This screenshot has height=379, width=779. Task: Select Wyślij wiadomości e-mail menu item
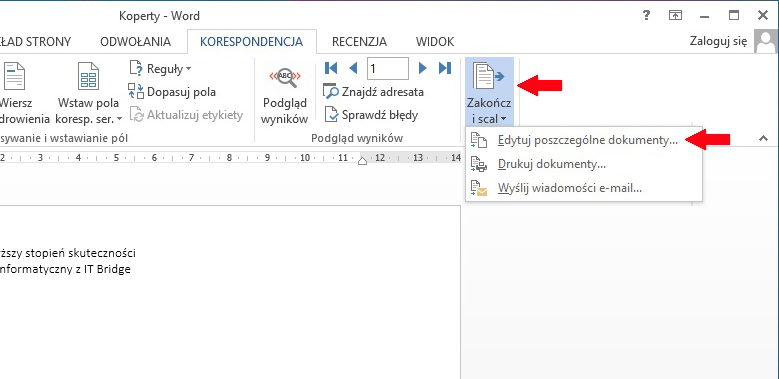coord(584,189)
